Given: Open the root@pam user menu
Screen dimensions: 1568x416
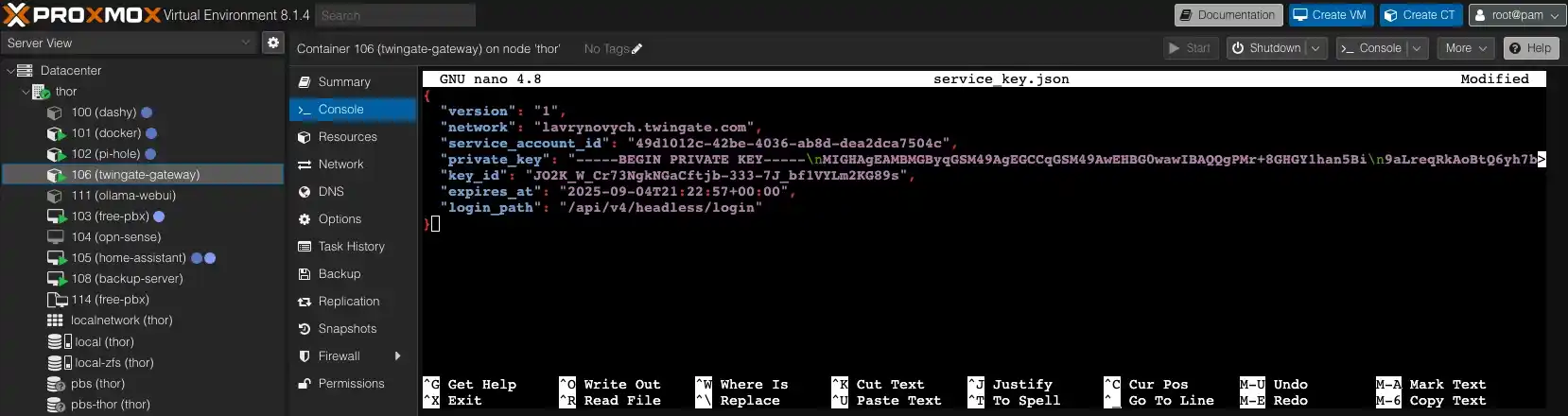Looking at the screenshot, I should [1517, 15].
